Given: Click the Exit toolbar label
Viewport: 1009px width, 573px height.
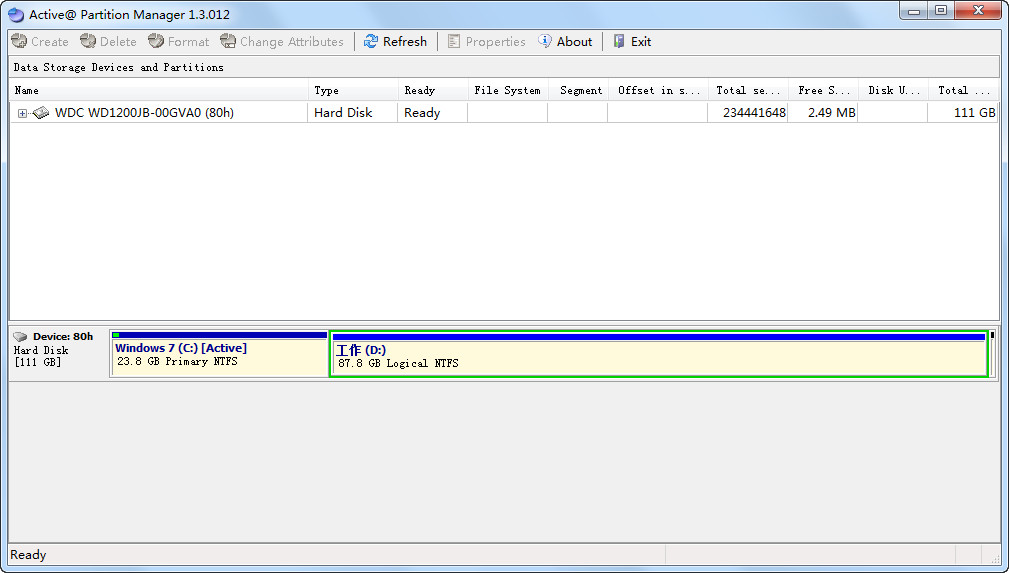Looking at the screenshot, I should pos(641,41).
